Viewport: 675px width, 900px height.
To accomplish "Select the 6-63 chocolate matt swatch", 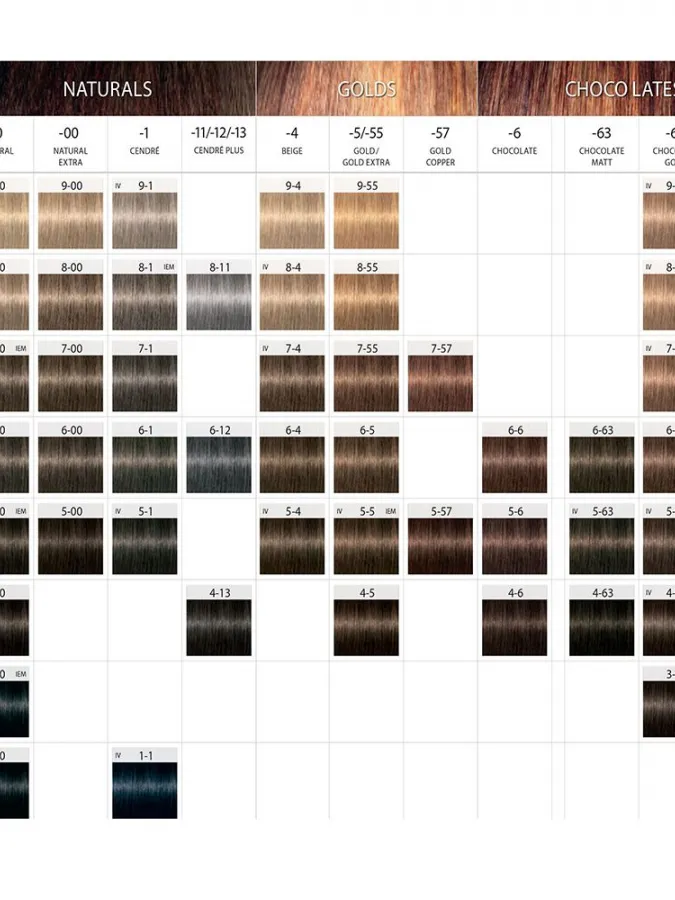I will point(602,458).
